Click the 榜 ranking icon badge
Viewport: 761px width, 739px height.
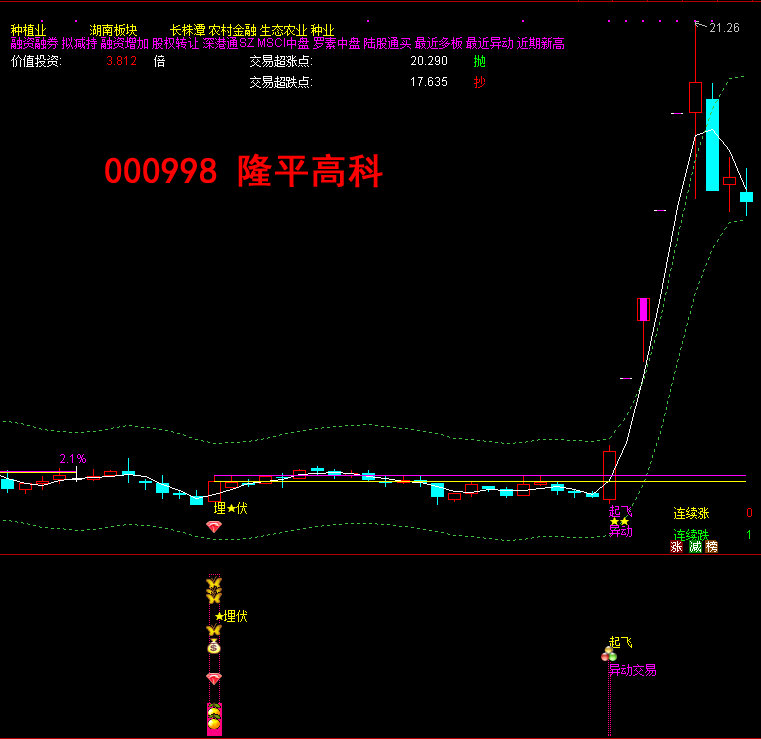(x=711, y=546)
